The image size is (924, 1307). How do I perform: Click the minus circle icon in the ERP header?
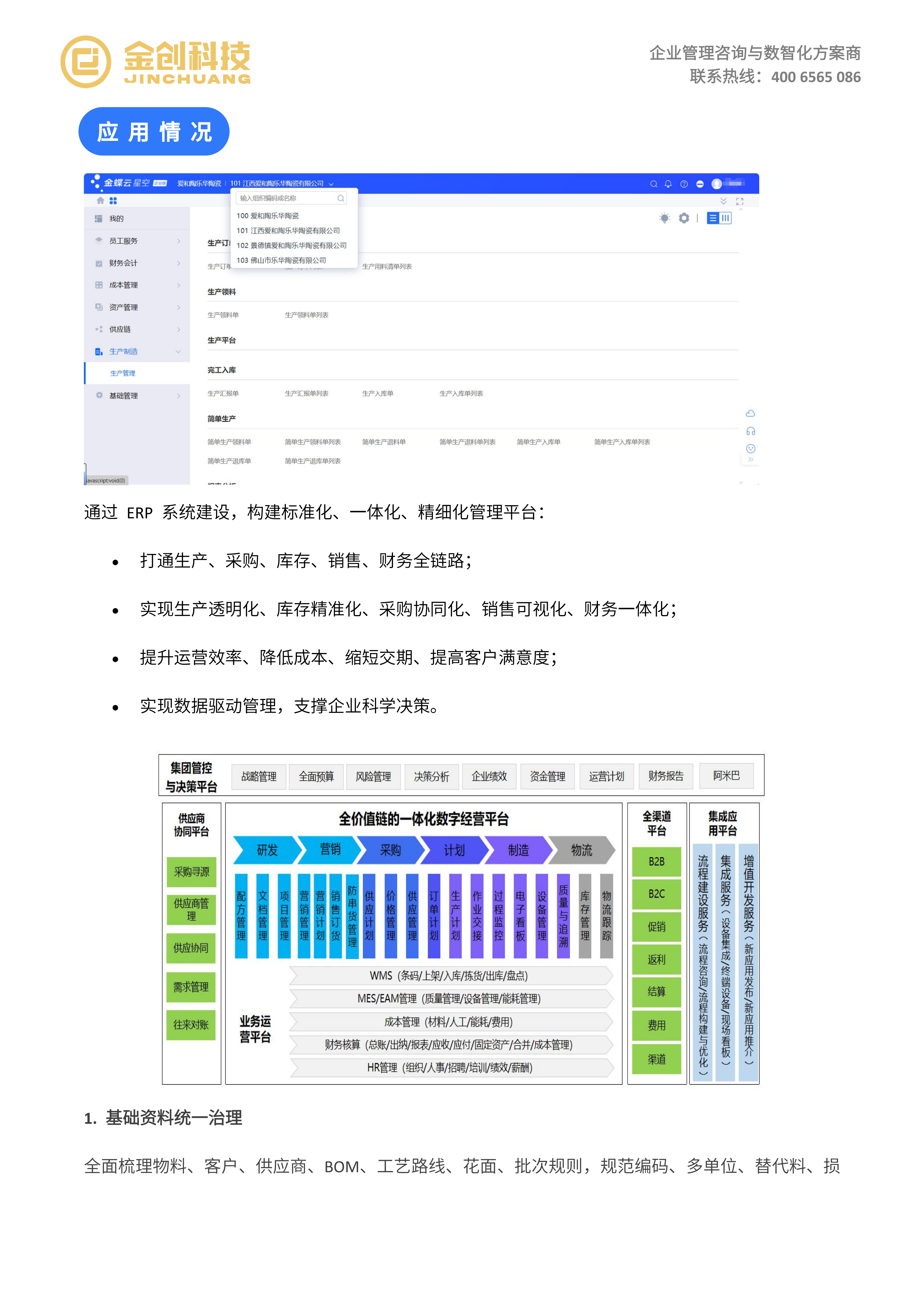(x=700, y=184)
